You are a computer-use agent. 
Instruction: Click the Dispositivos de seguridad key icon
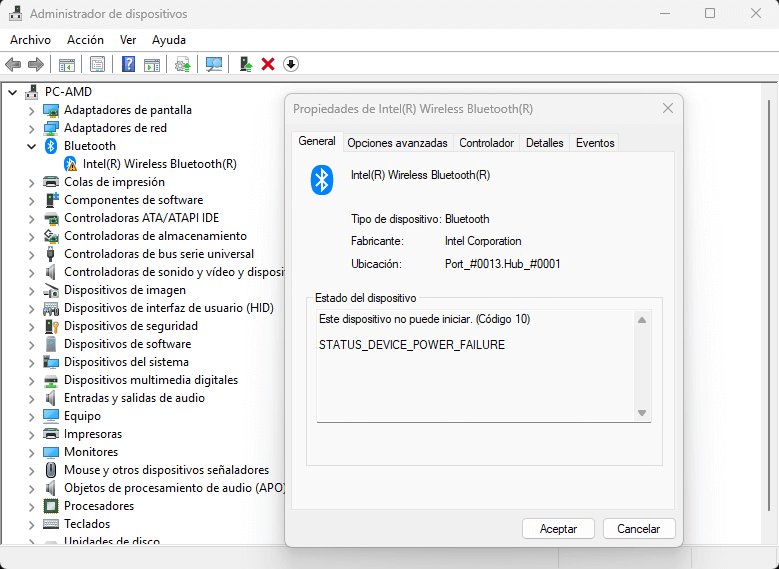click(x=51, y=326)
